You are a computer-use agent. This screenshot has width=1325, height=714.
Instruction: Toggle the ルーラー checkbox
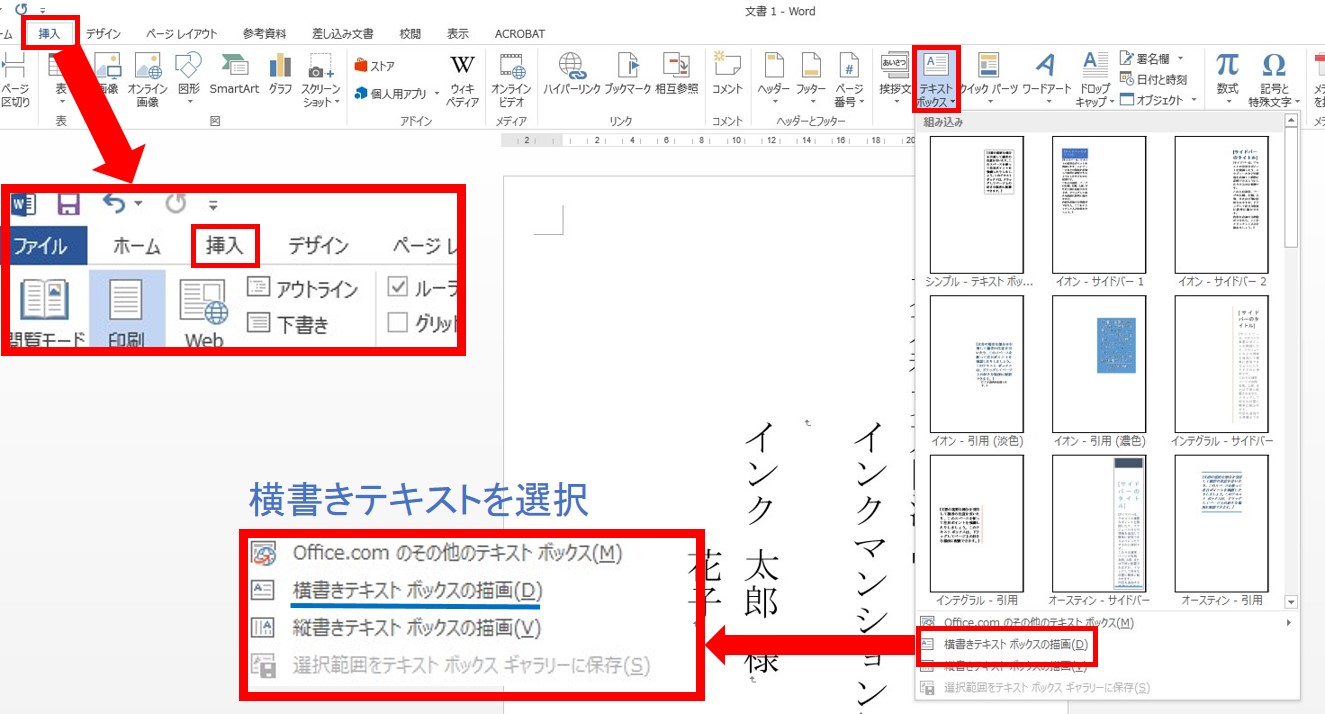(398, 288)
